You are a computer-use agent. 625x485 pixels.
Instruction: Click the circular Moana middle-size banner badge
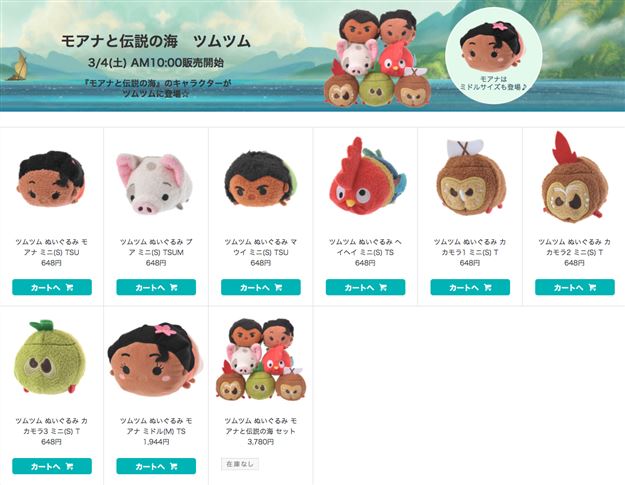click(x=493, y=55)
